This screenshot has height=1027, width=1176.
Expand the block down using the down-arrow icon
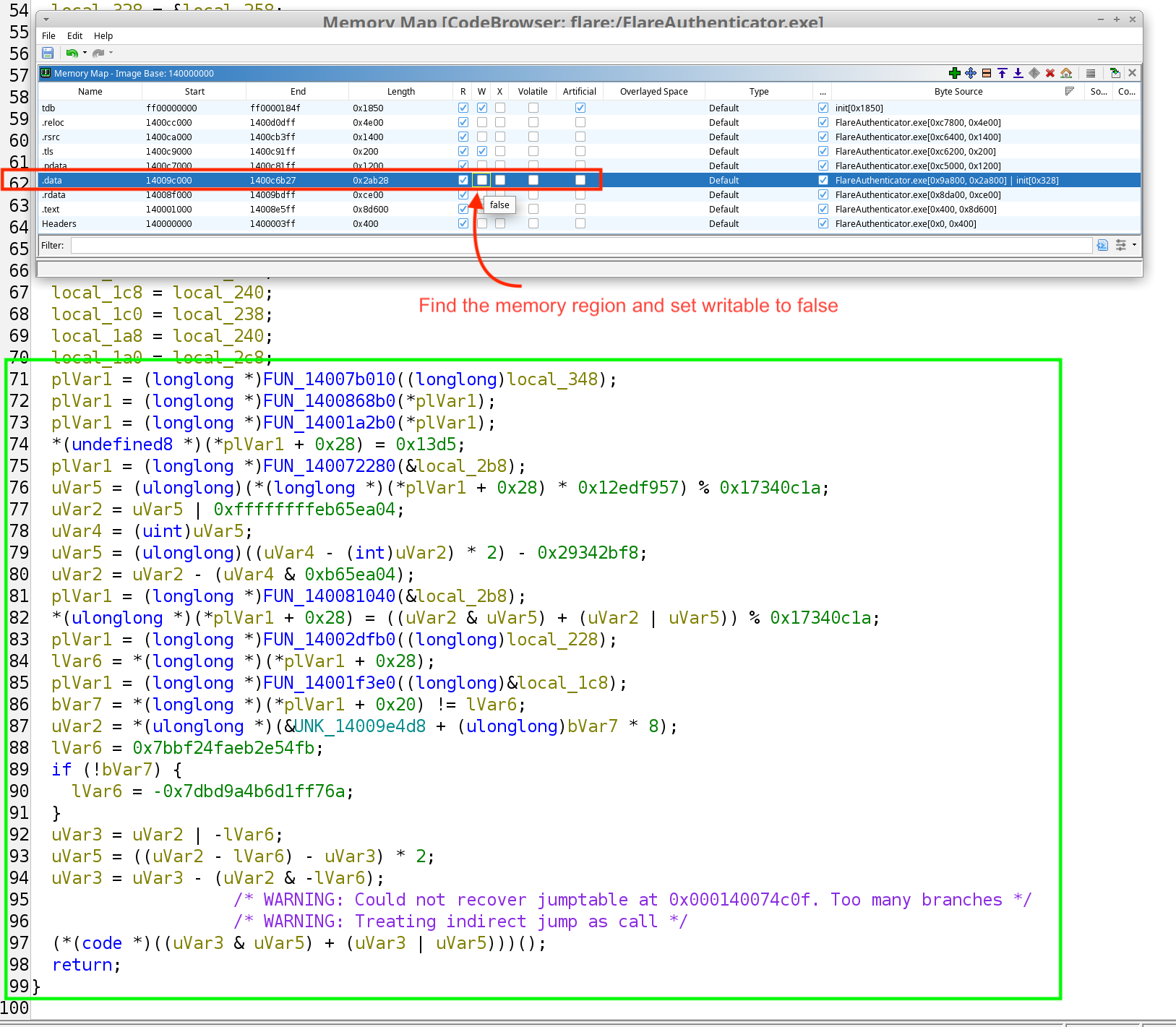(1018, 73)
